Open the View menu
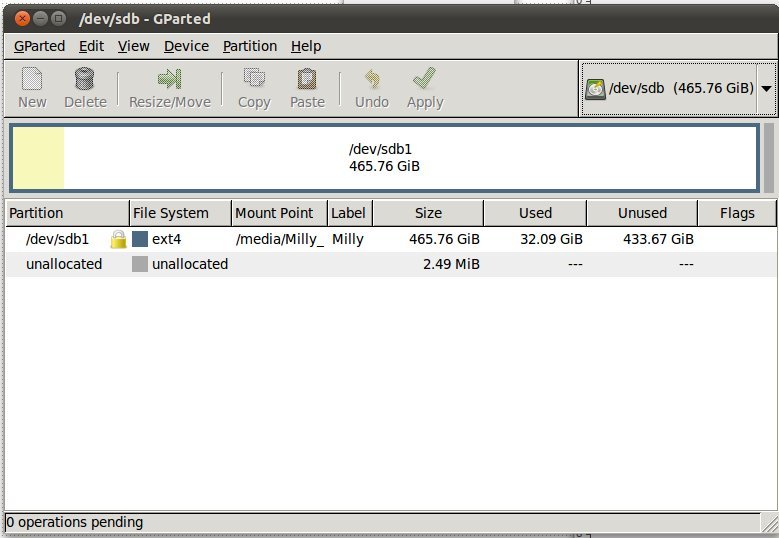Viewport: 779px width, 538px height. [134, 46]
